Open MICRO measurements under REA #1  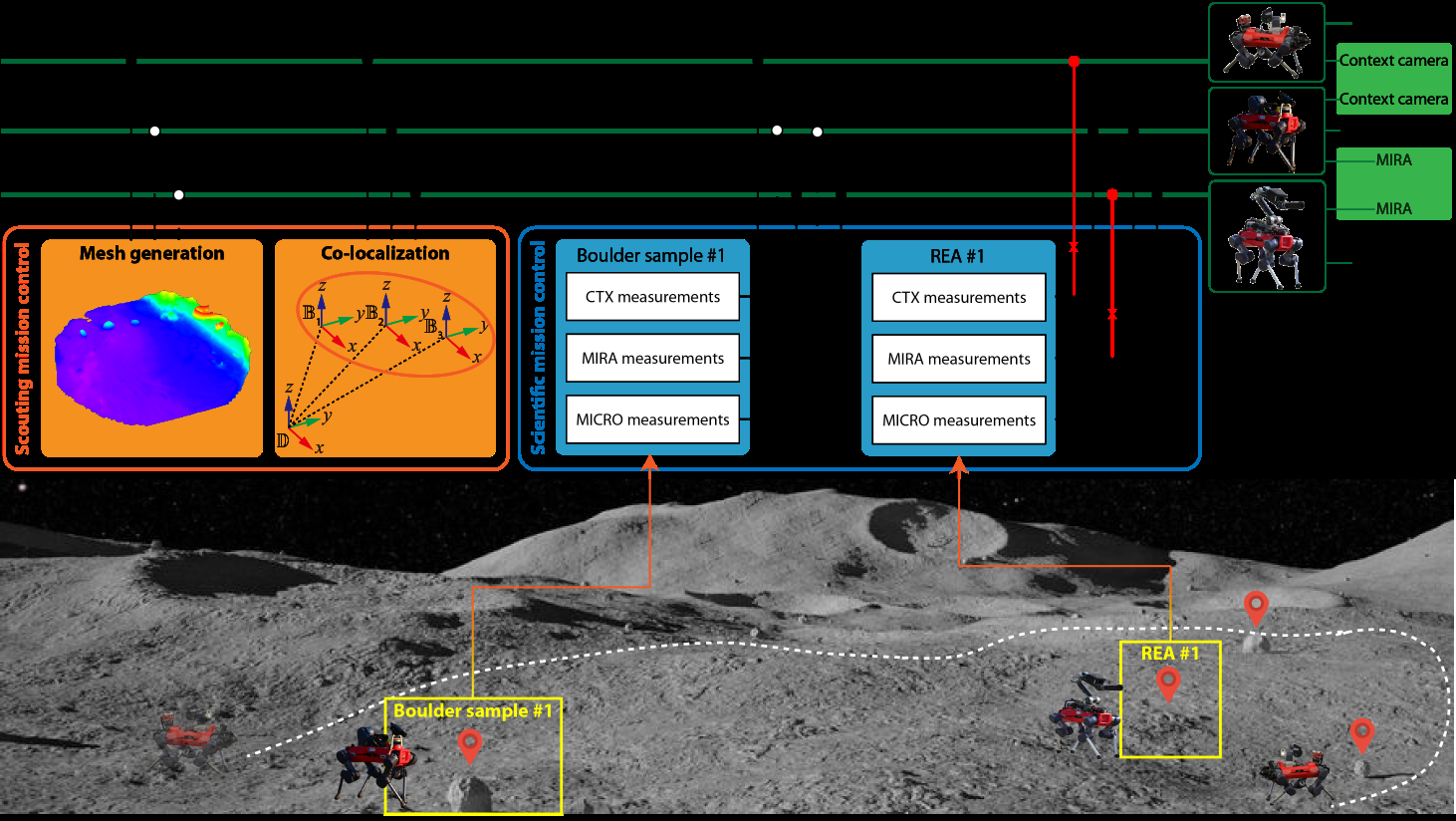[959, 420]
